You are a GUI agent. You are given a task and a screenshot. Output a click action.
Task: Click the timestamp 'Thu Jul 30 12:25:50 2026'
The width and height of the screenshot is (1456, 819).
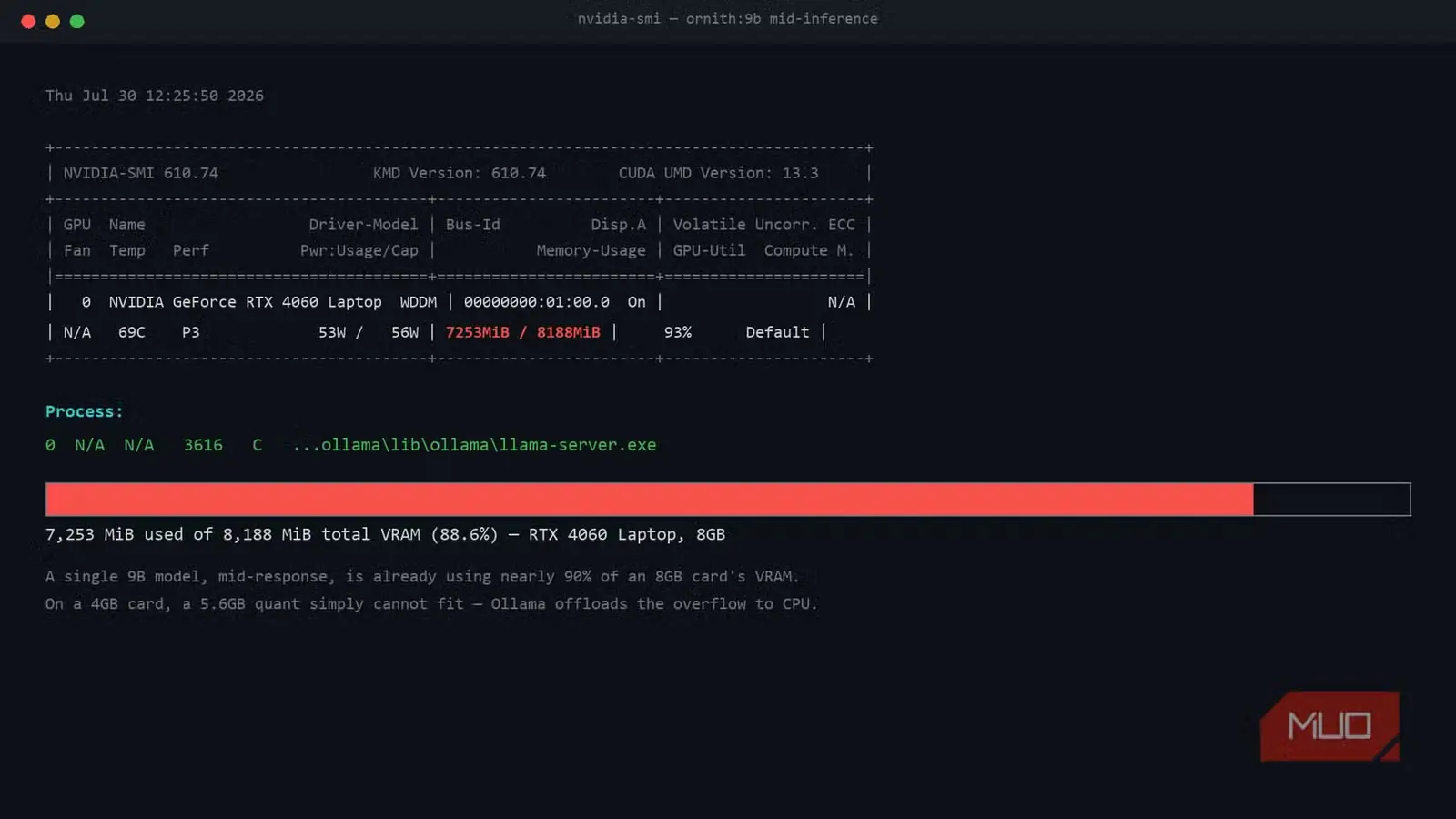point(155,96)
